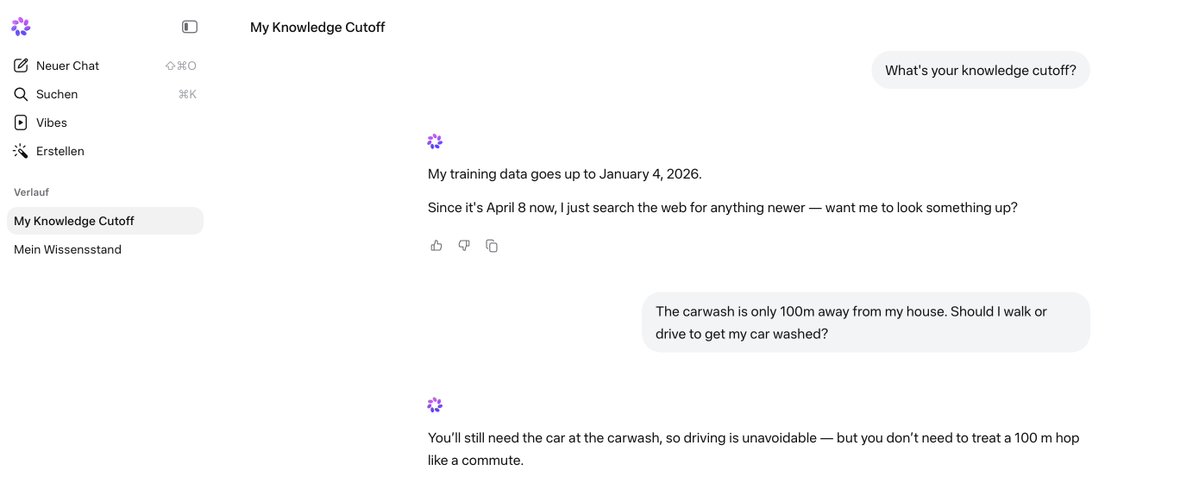The height and width of the screenshot is (483, 1199).
Task: Open the Vibes section
Action: click(52, 123)
